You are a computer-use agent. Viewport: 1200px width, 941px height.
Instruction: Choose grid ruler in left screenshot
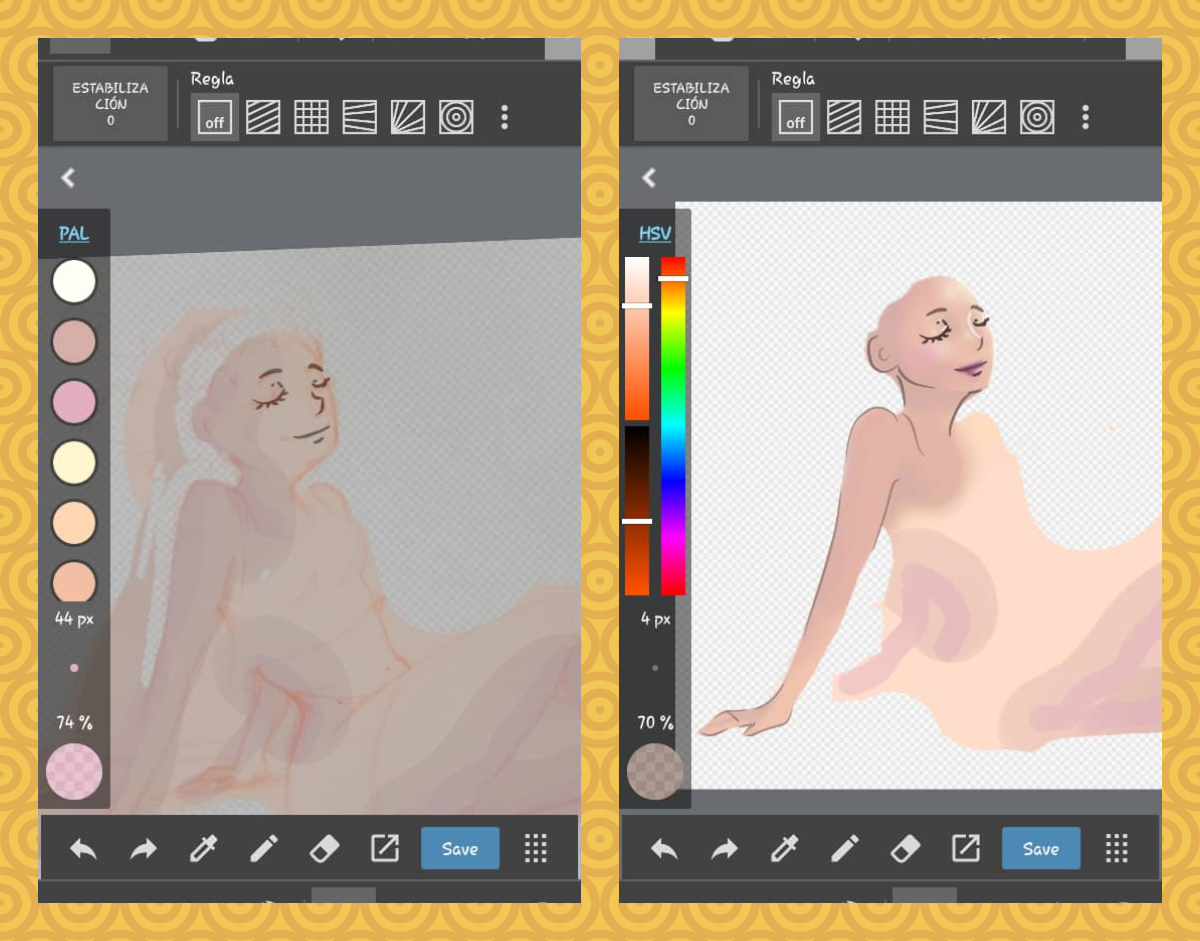pyautogui.click(x=311, y=117)
